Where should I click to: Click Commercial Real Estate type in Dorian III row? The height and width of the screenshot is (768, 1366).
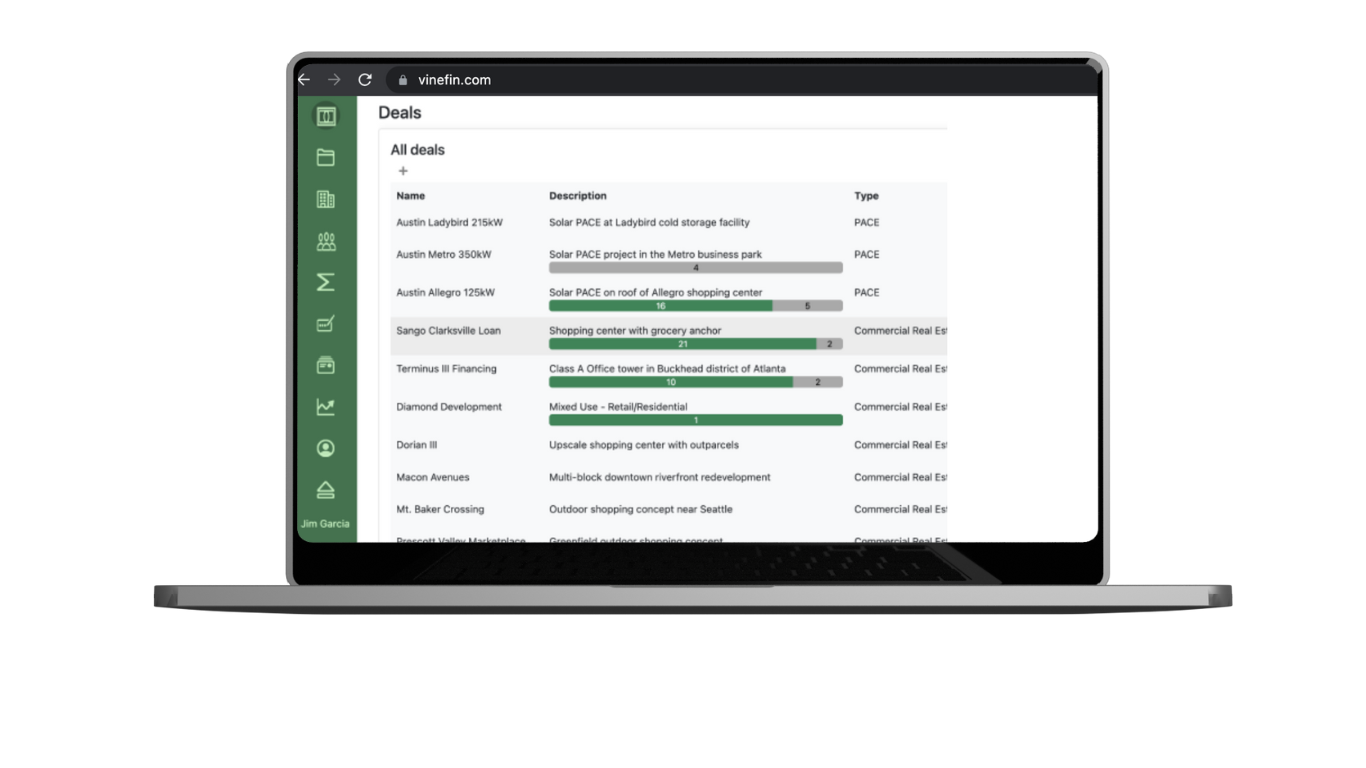(900, 445)
